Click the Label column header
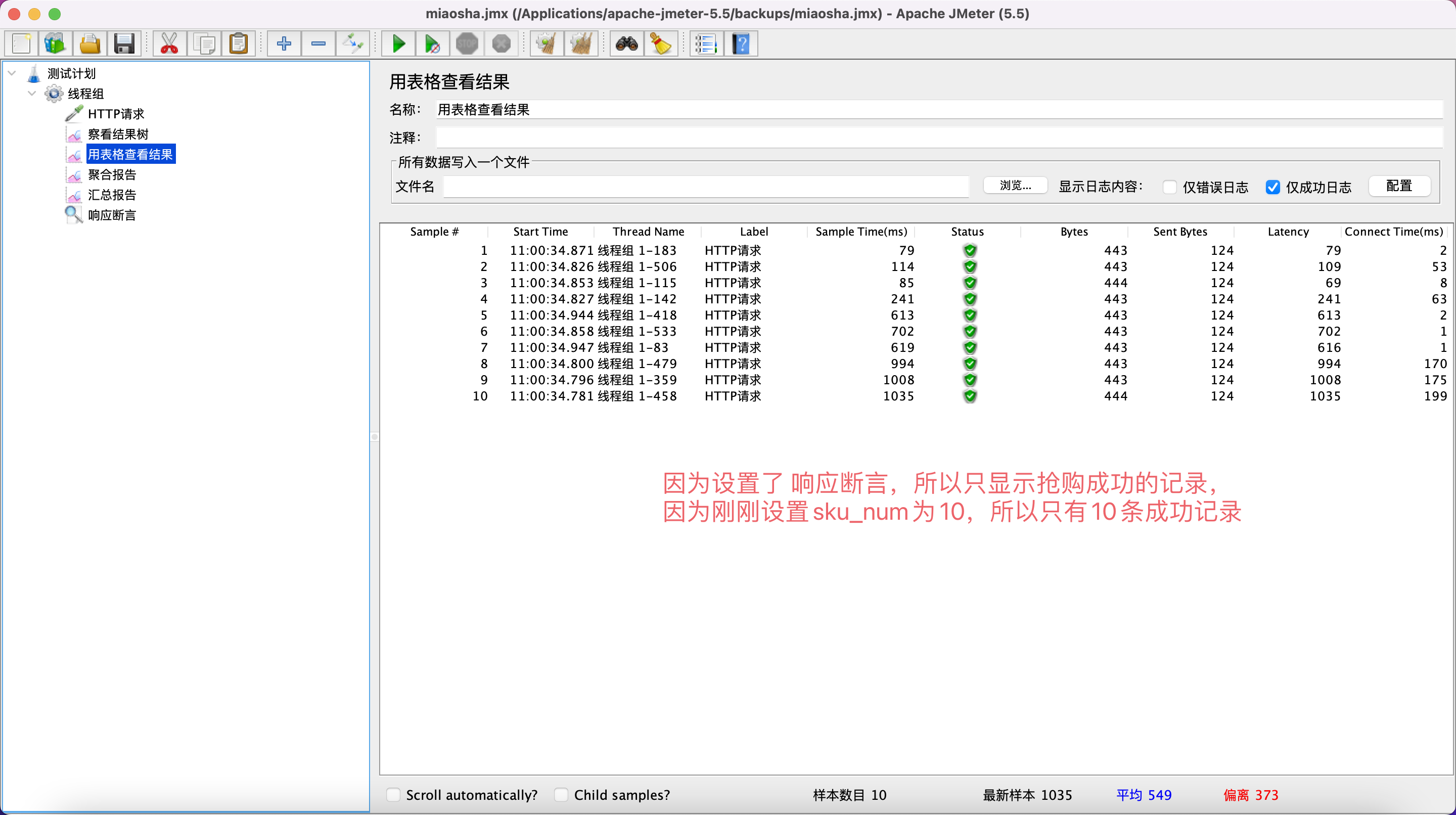This screenshot has width=1456, height=815. point(754,232)
